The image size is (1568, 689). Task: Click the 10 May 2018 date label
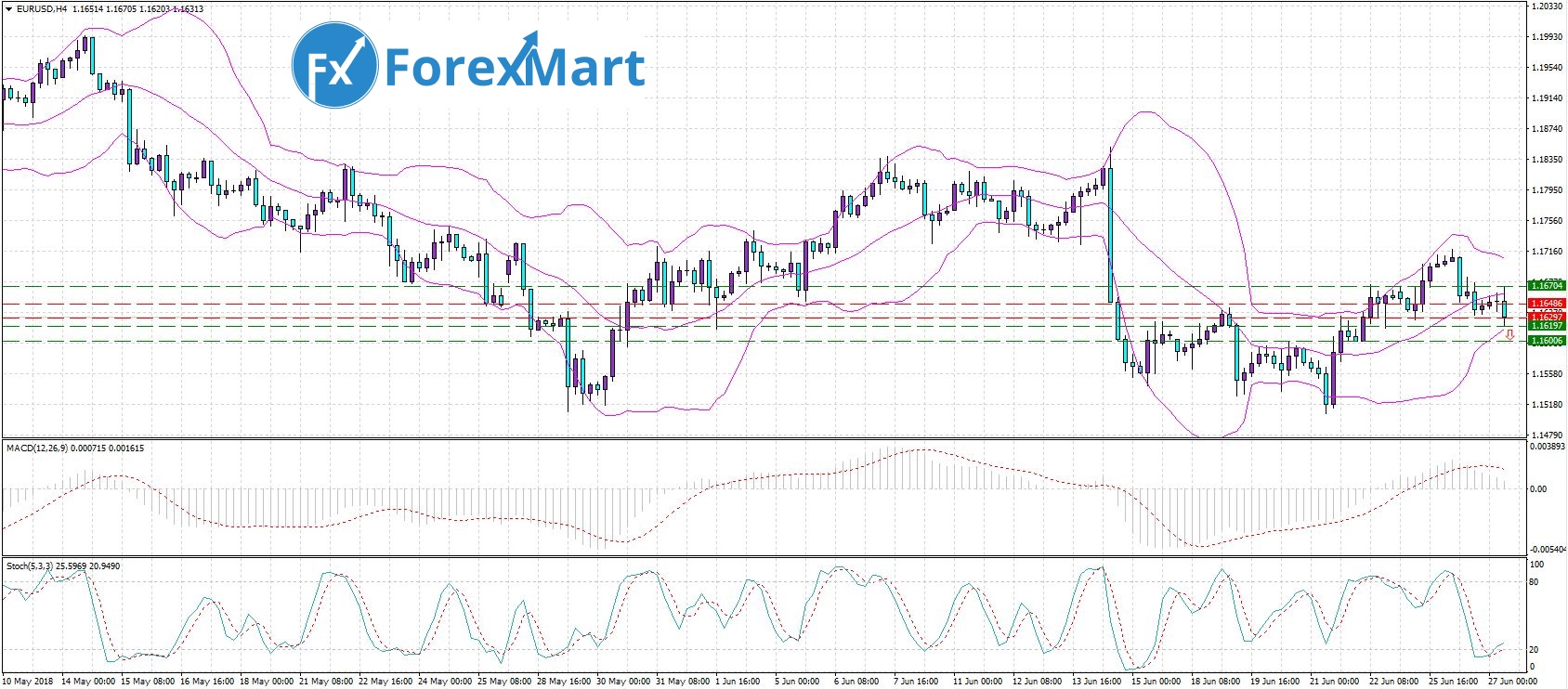(x=28, y=682)
